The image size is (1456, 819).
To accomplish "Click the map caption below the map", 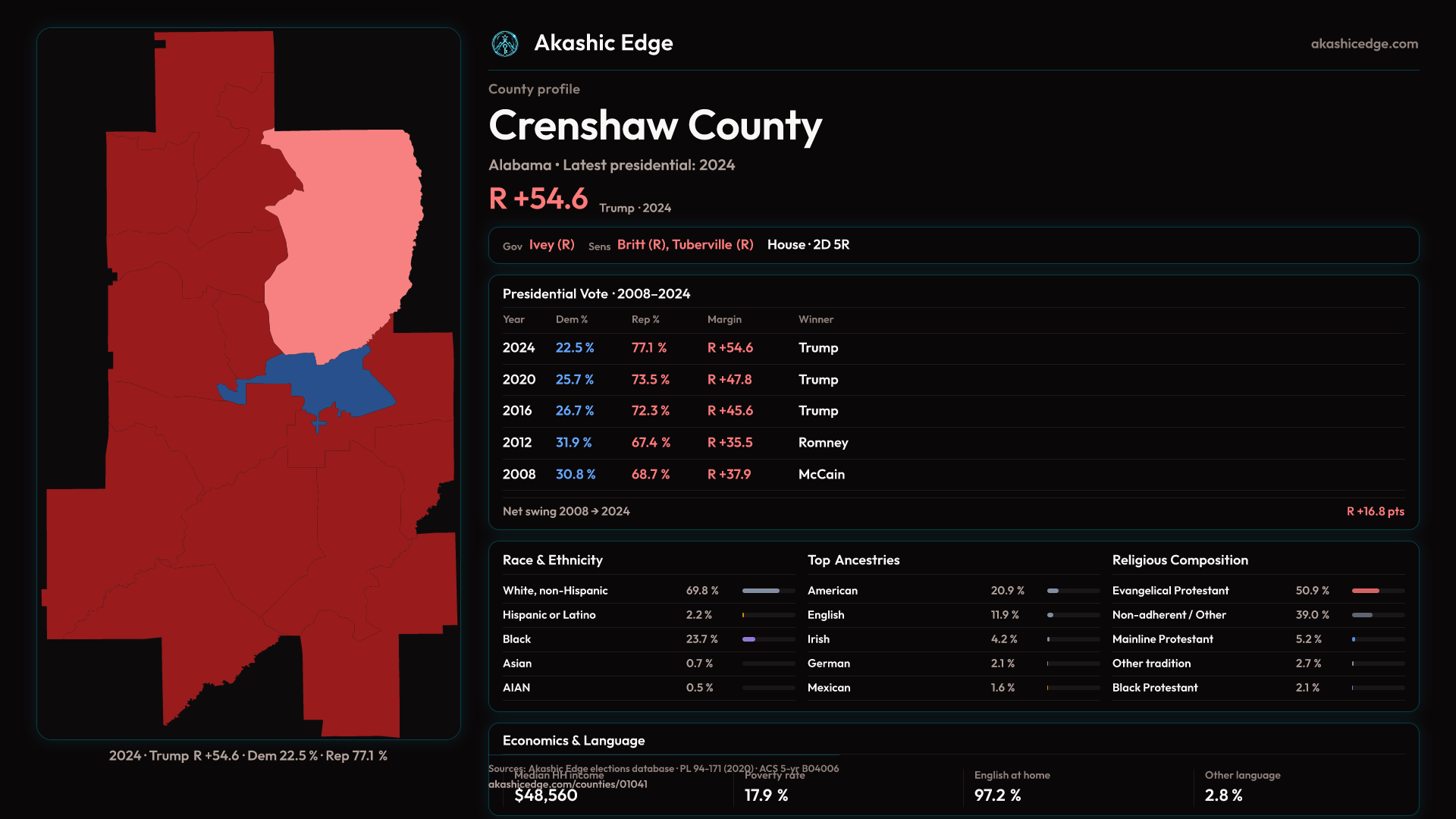I will [x=248, y=756].
